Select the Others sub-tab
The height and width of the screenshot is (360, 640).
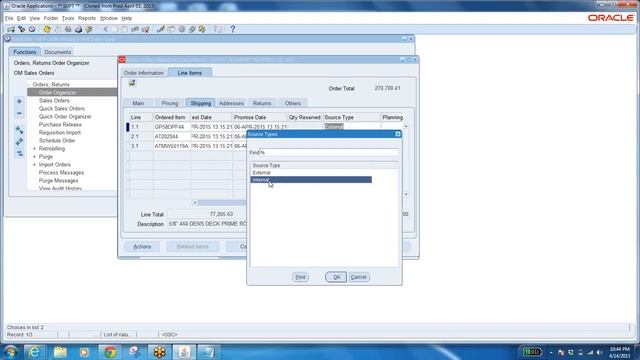click(x=293, y=103)
